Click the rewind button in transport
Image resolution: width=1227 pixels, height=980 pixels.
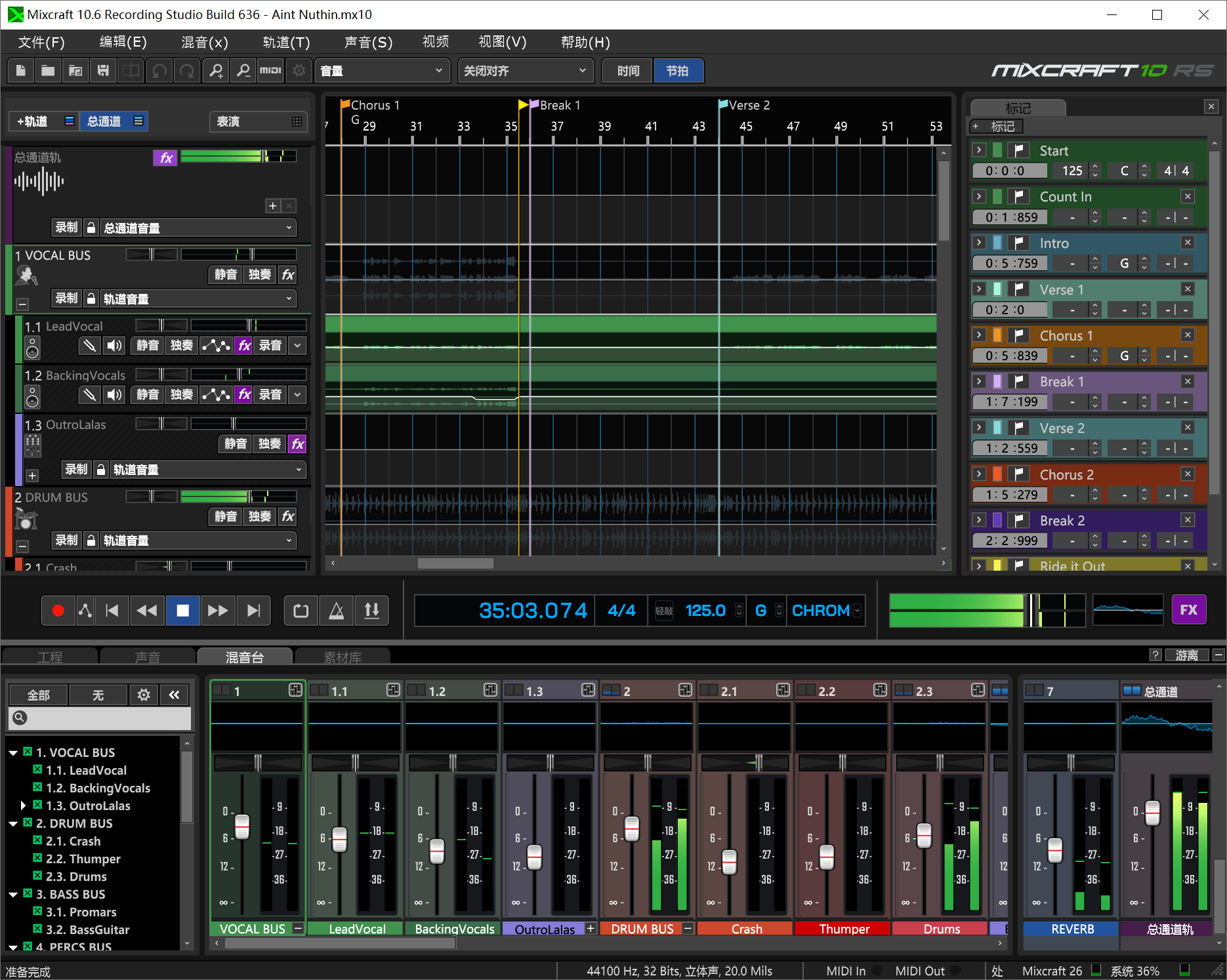[146, 611]
